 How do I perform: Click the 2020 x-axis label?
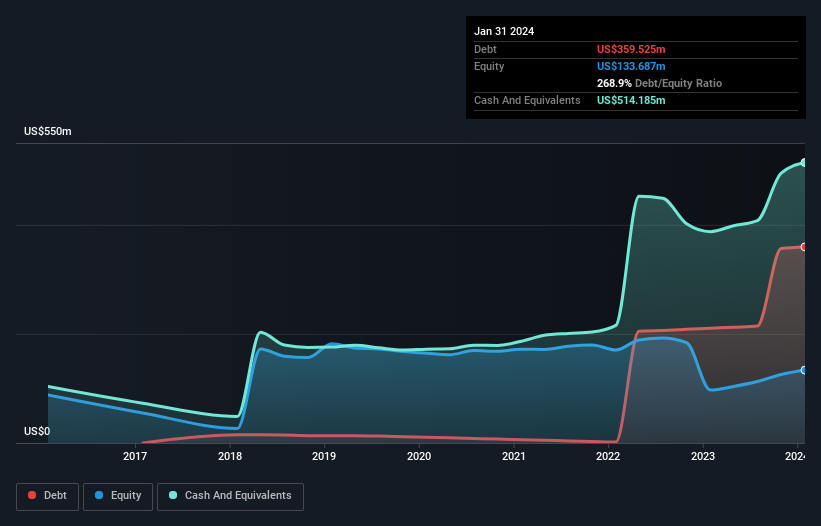pos(419,456)
